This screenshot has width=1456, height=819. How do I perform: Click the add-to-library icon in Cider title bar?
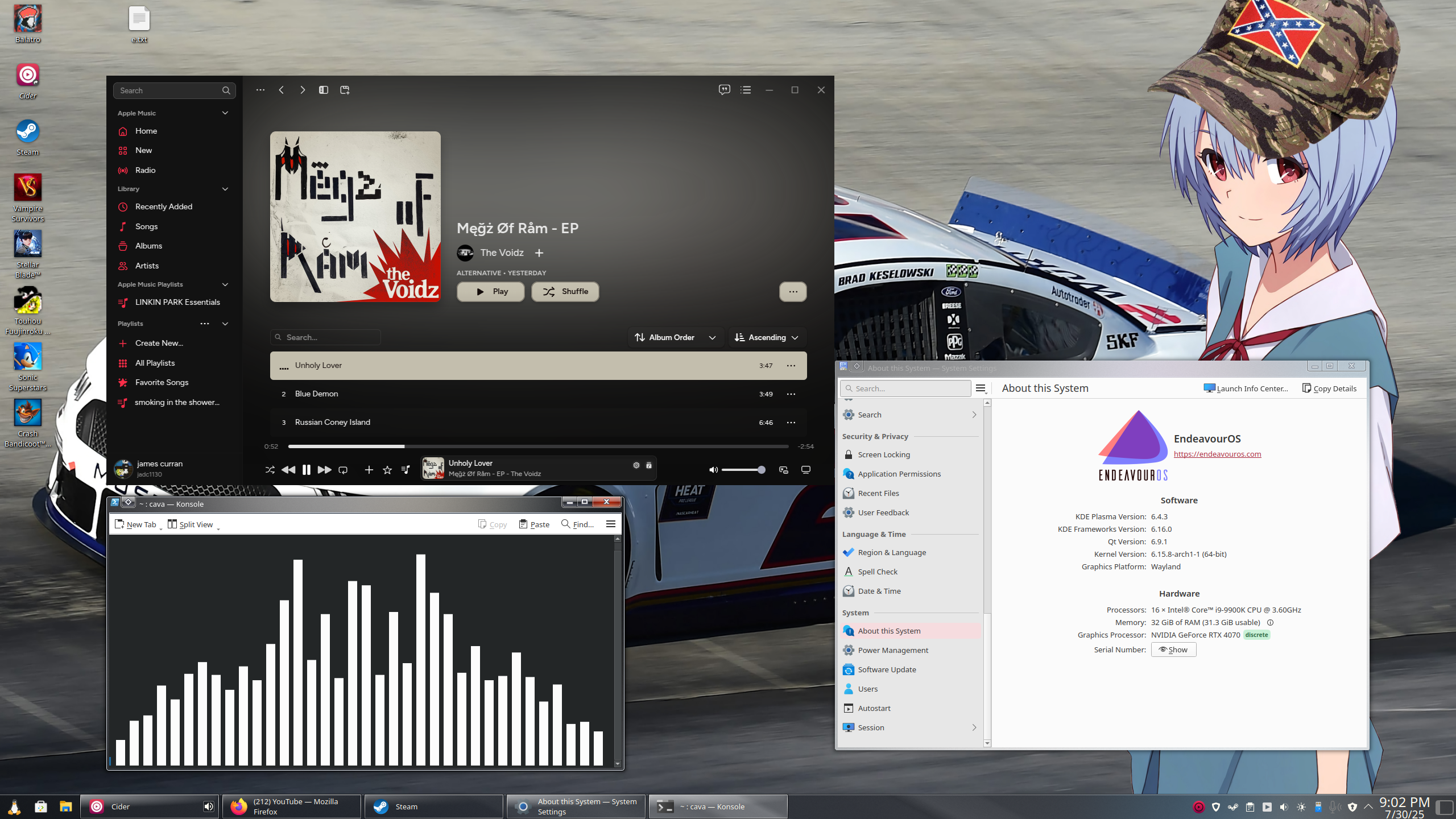[345, 90]
